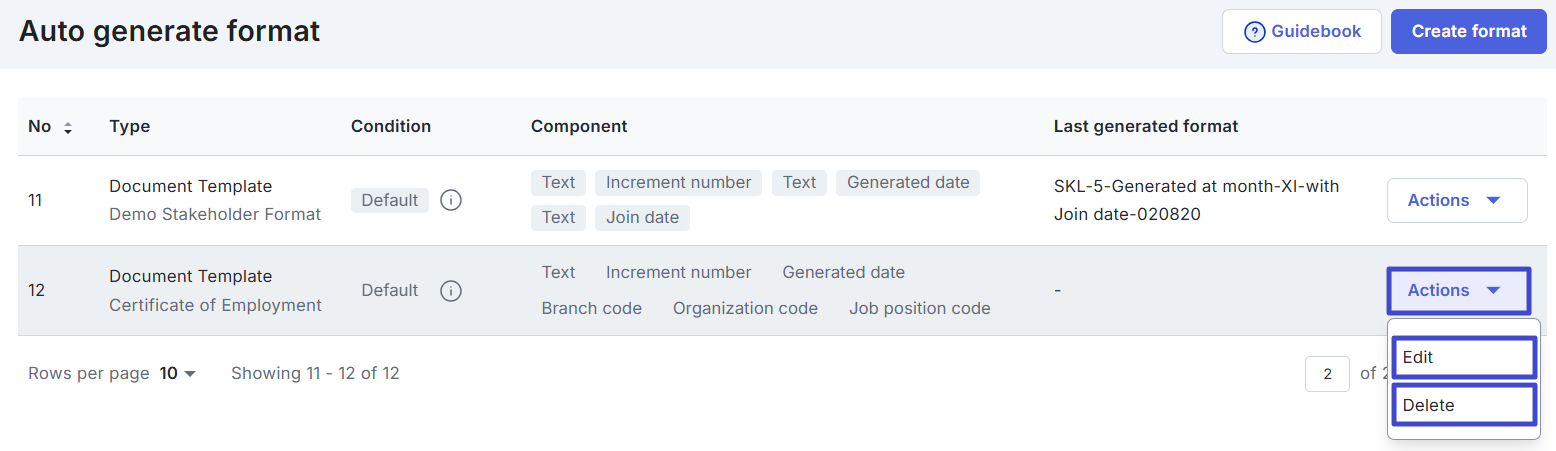Image resolution: width=1556 pixels, height=451 pixels.
Task: Collapse the Actions dropdown for row 12
Action: 1457,290
